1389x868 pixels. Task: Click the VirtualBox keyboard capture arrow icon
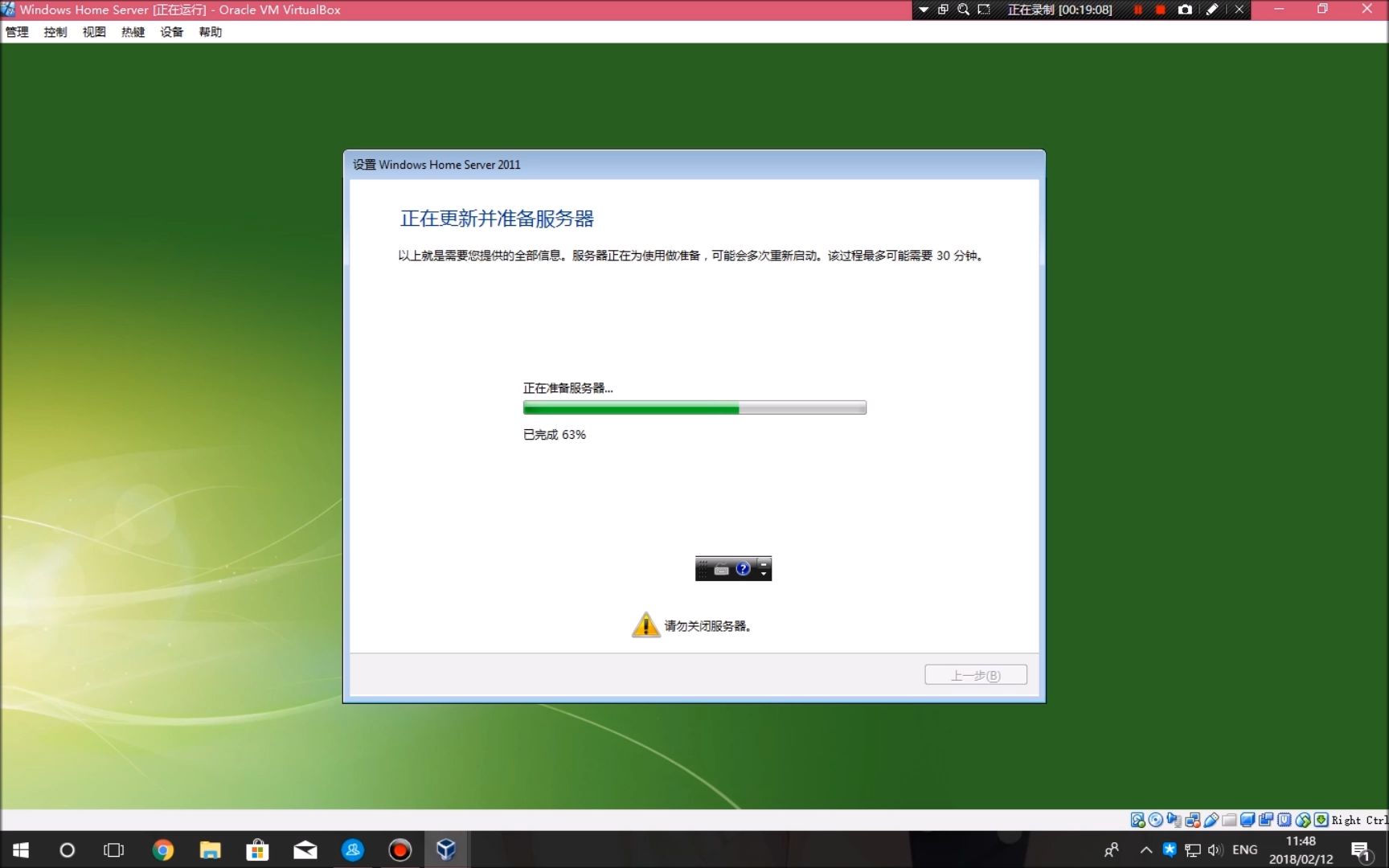click(x=1321, y=820)
